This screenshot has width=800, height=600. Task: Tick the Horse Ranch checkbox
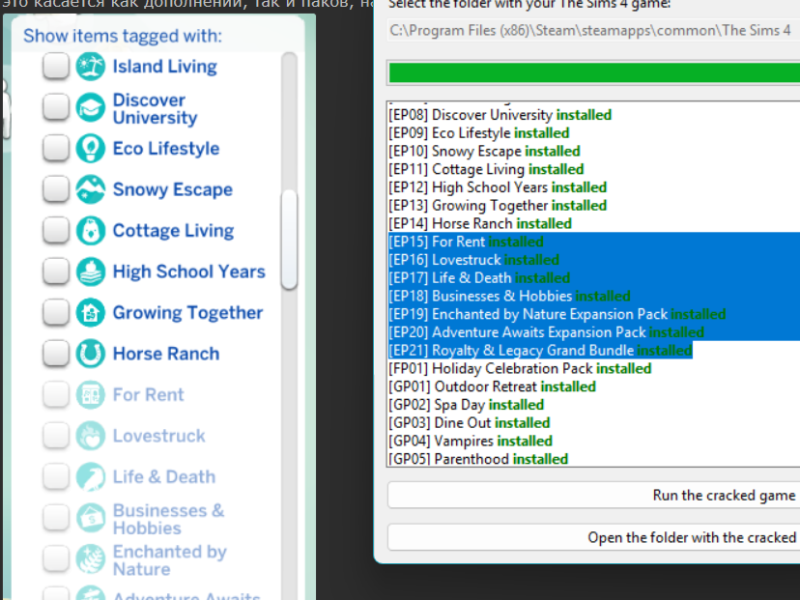pyautogui.click(x=56, y=354)
